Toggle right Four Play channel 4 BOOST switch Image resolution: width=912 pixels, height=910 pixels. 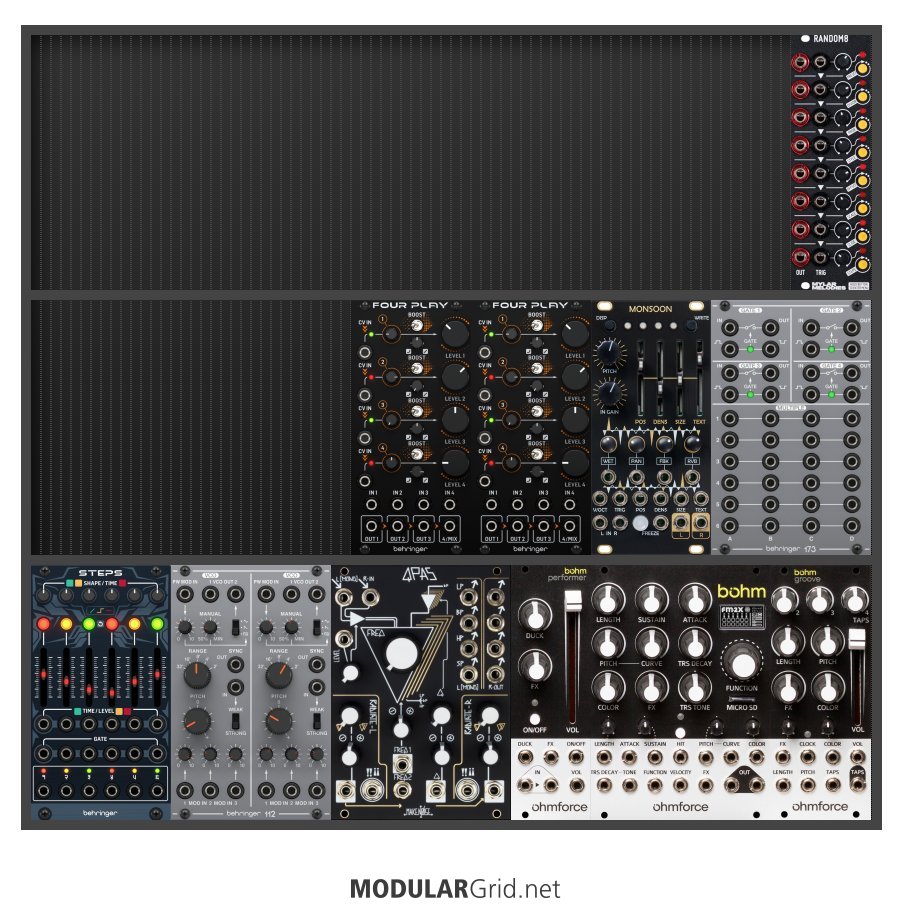537,454
